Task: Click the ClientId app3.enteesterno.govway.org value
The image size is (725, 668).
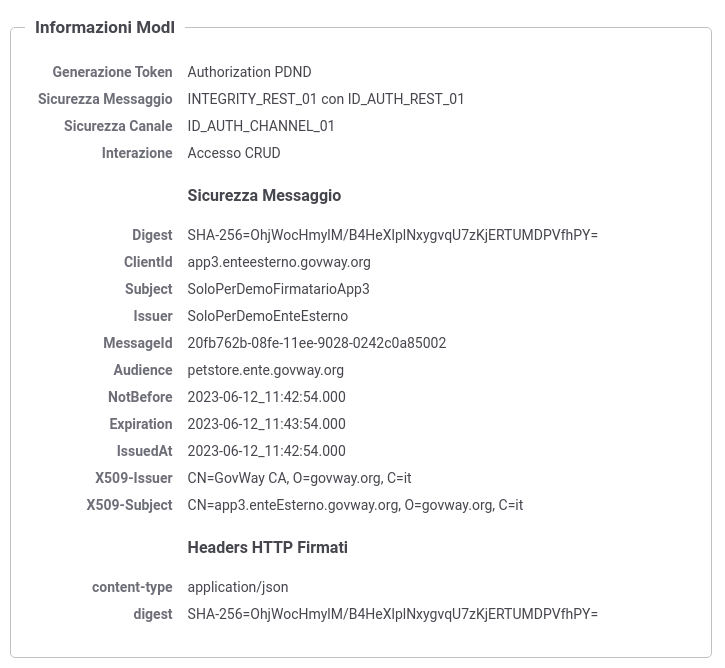Action: tap(279, 262)
